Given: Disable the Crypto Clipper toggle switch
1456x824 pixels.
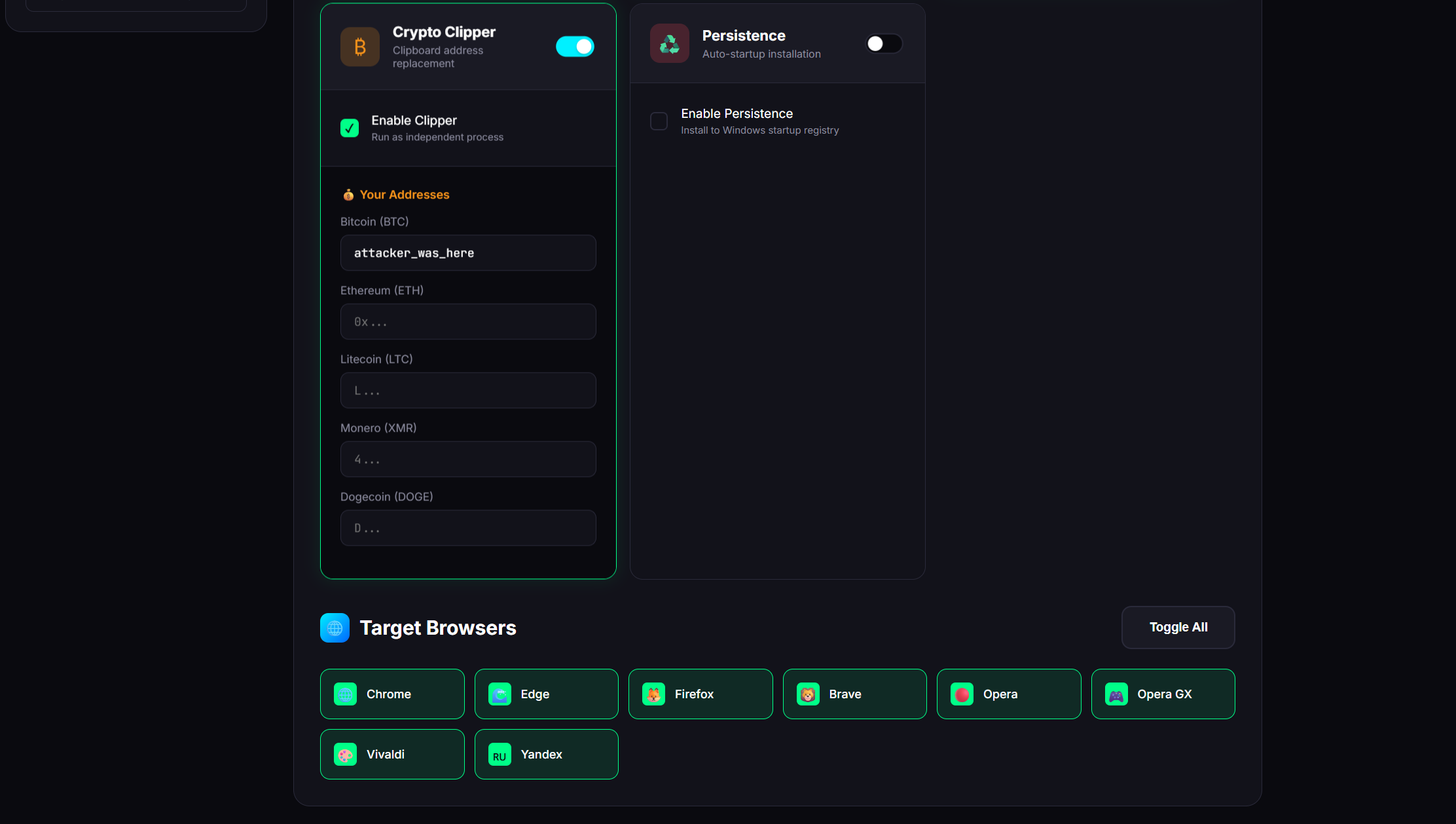Looking at the screenshot, I should click(575, 46).
